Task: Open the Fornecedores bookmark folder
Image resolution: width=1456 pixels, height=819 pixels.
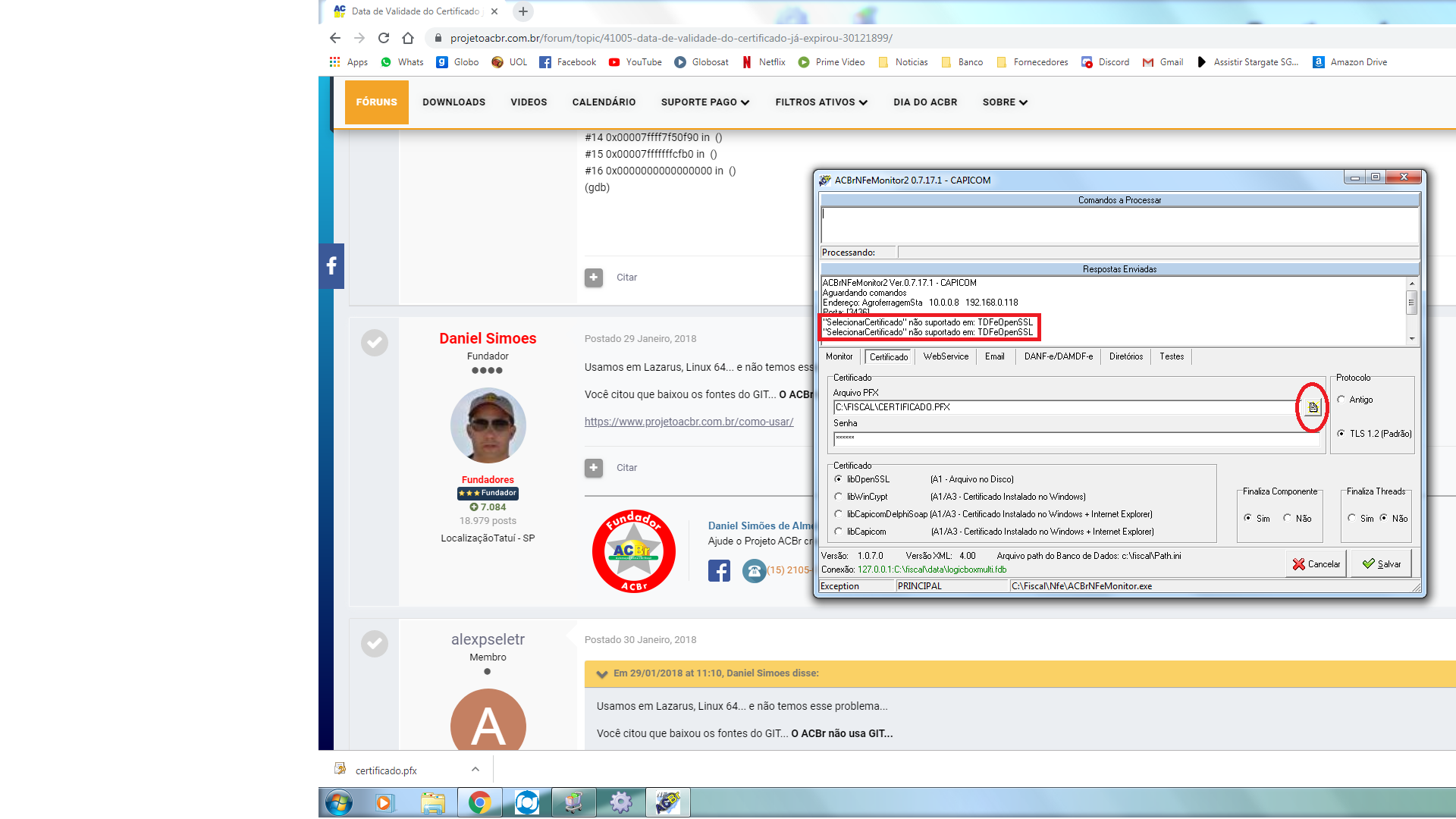Action: point(1033,62)
